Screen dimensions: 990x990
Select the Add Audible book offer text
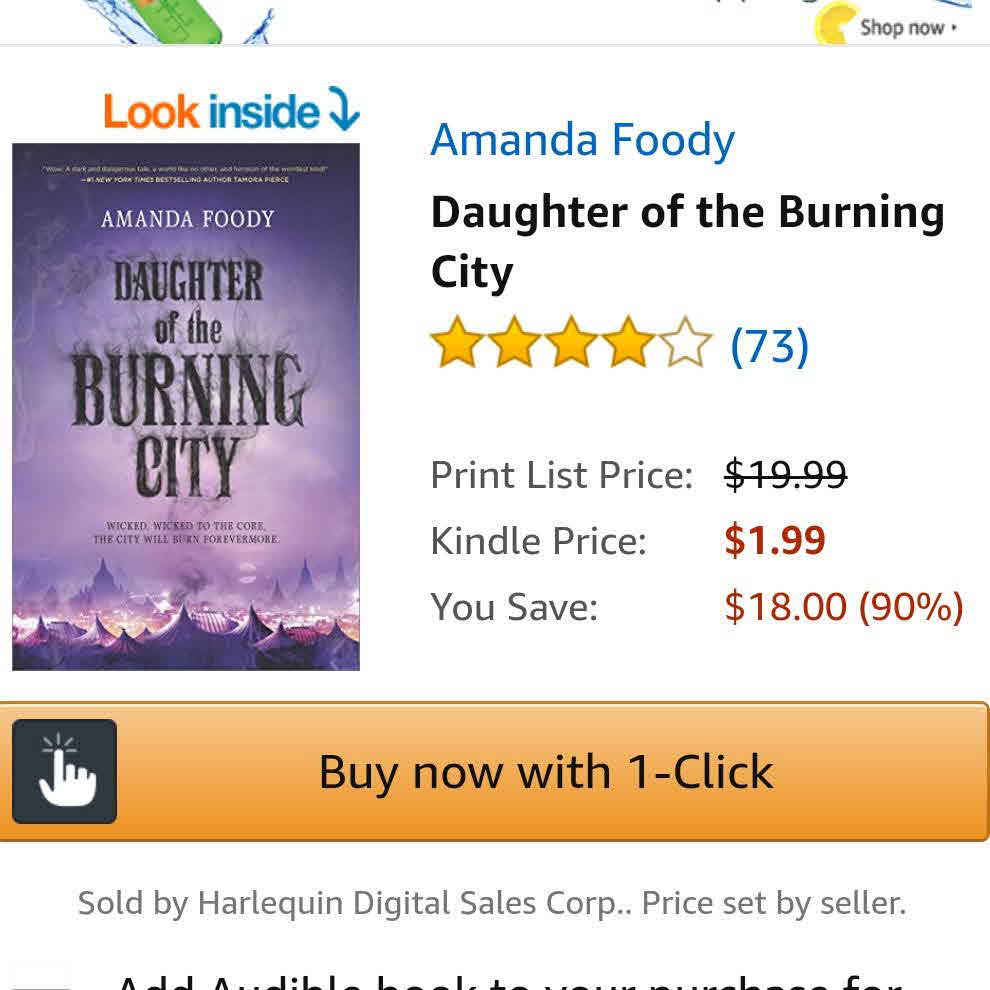(510, 980)
